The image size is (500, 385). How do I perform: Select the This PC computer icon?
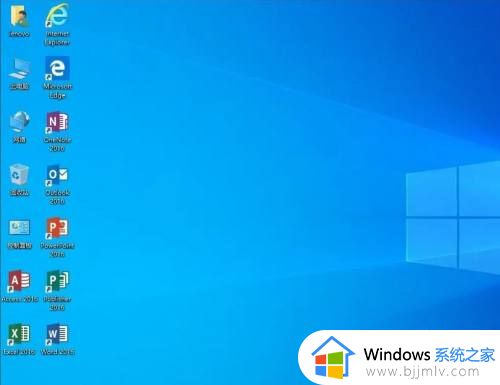point(20,69)
